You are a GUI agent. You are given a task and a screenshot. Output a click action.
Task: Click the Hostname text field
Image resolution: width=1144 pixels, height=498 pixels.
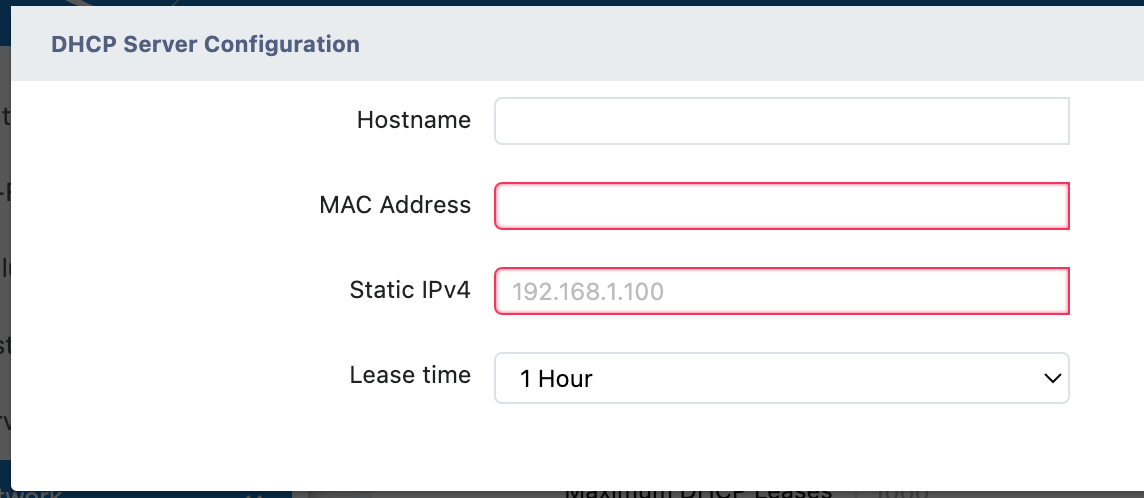781,121
